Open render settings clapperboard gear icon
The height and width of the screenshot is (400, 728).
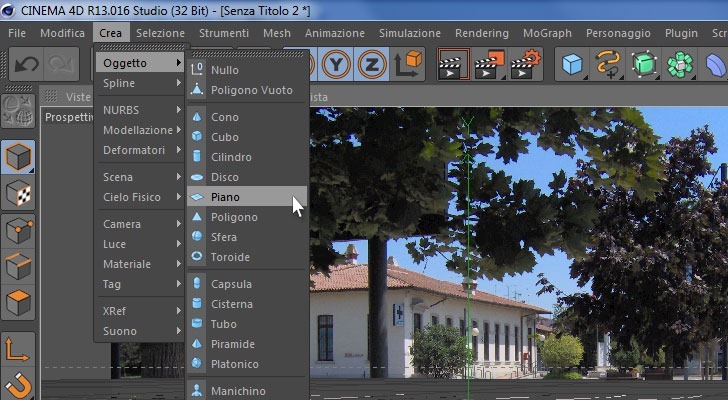(525, 65)
